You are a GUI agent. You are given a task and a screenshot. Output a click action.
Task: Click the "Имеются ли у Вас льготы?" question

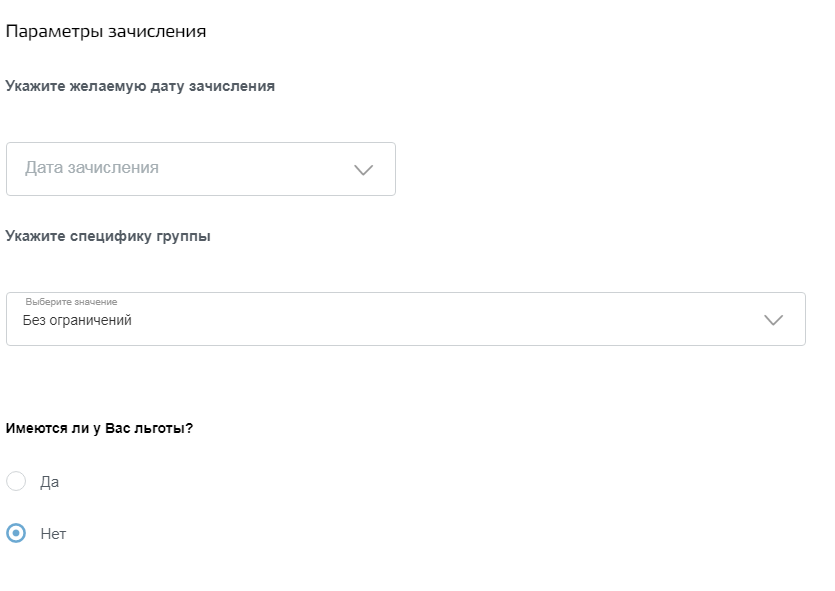click(99, 428)
